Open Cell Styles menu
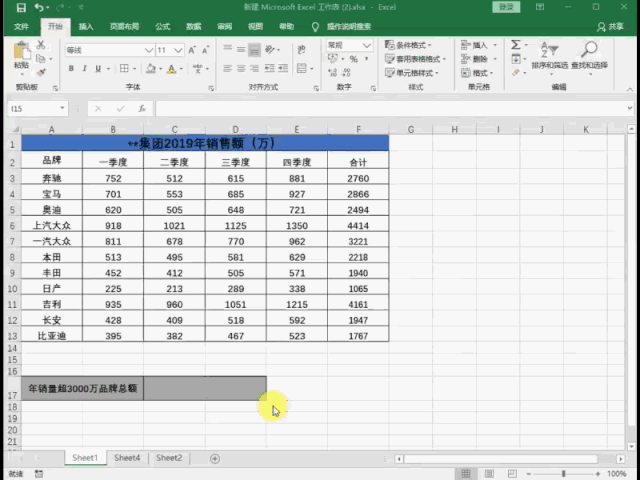This screenshot has height=480, width=640. pos(412,73)
